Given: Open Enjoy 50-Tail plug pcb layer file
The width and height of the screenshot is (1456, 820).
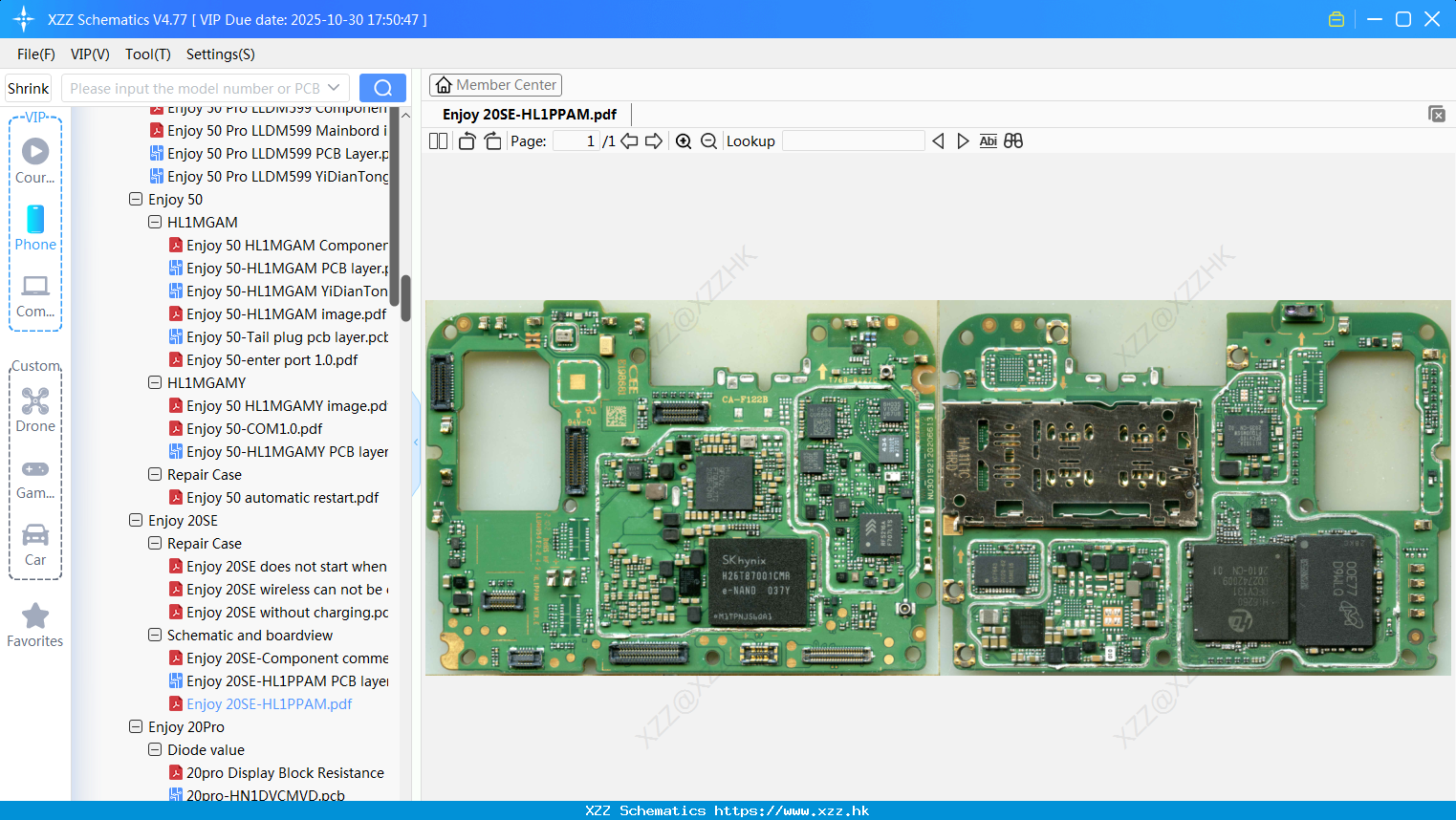Looking at the screenshot, I should [x=278, y=337].
